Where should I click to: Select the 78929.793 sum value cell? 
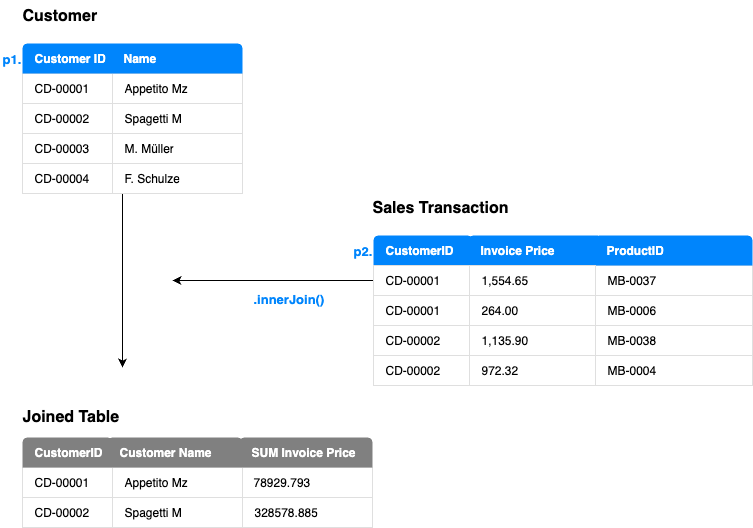(x=281, y=483)
